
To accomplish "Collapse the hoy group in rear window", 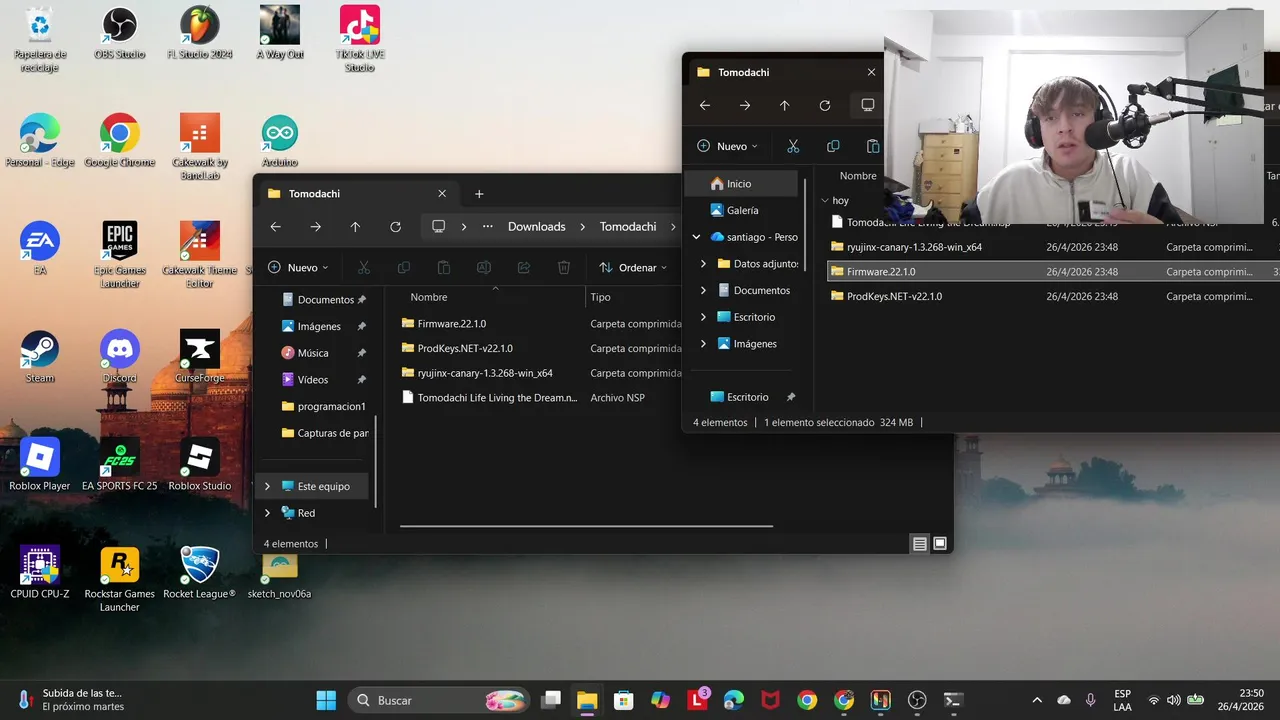I will [x=824, y=200].
